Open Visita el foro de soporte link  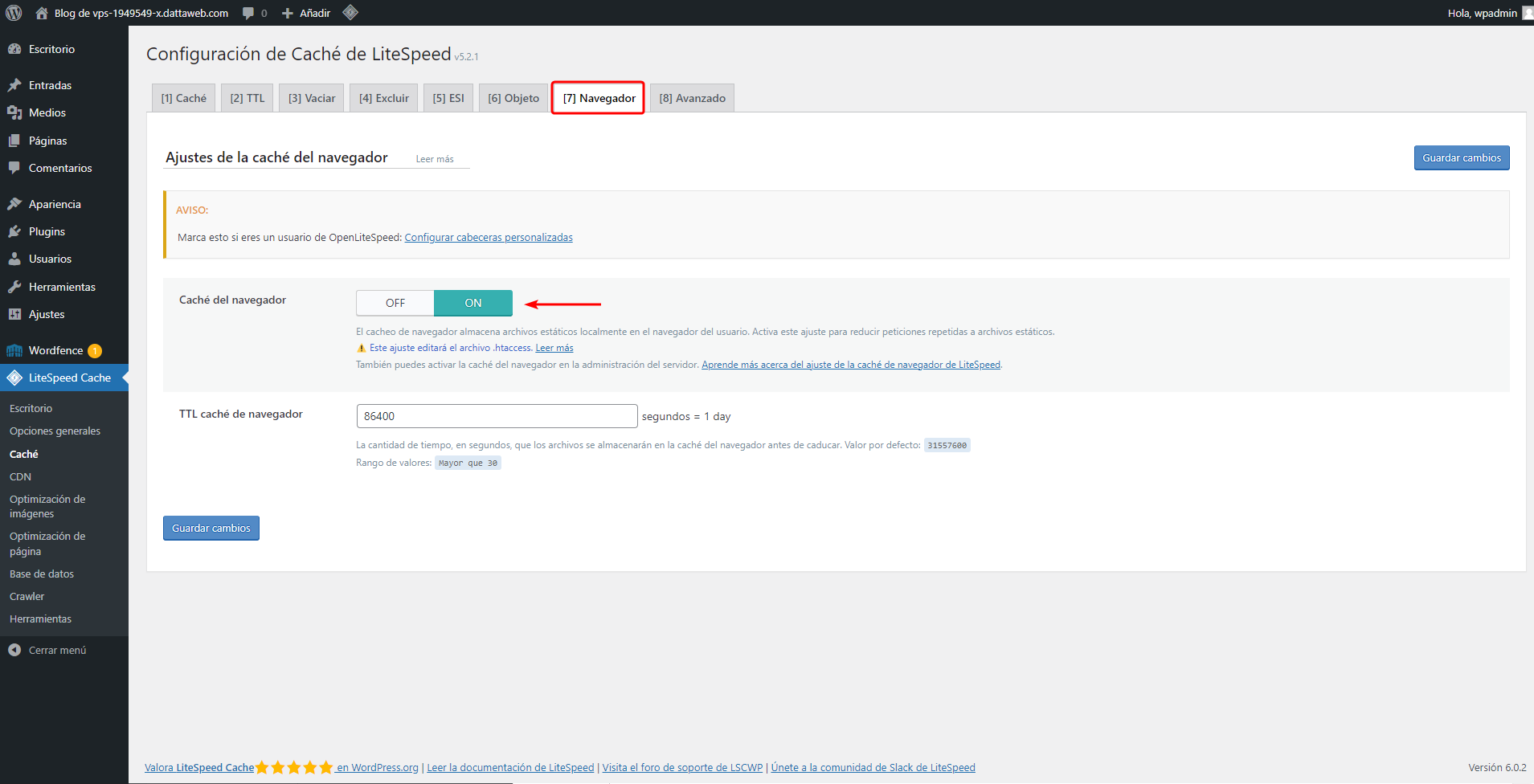click(x=682, y=767)
